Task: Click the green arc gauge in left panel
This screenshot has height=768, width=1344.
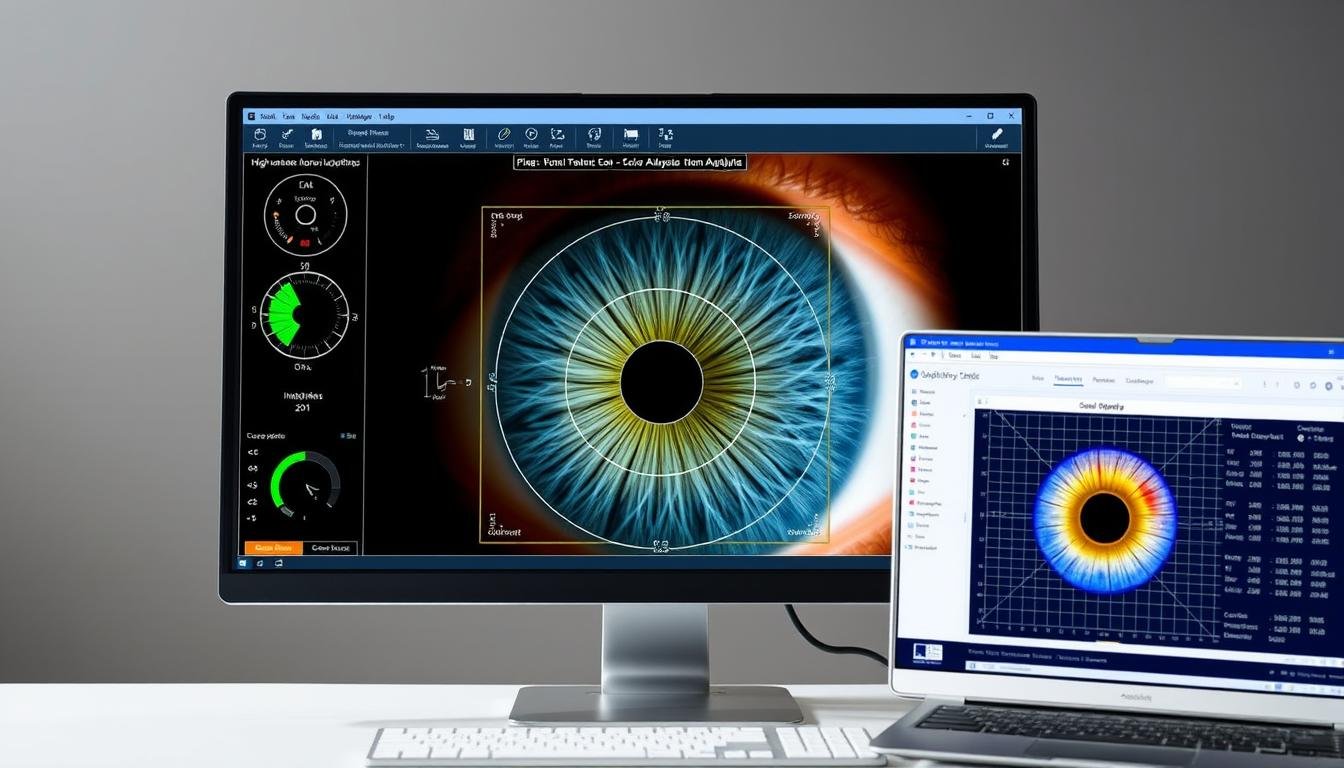Action: coord(306,485)
